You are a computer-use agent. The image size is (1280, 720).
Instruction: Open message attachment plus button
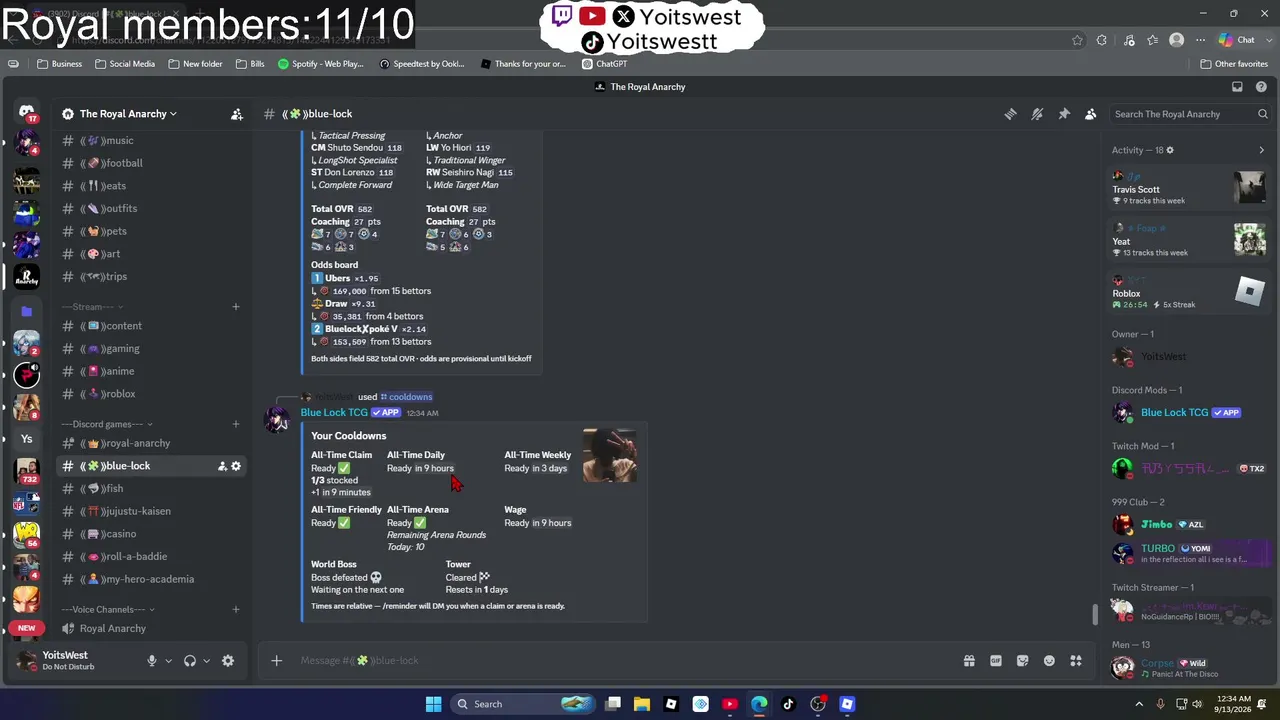click(277, 660)
